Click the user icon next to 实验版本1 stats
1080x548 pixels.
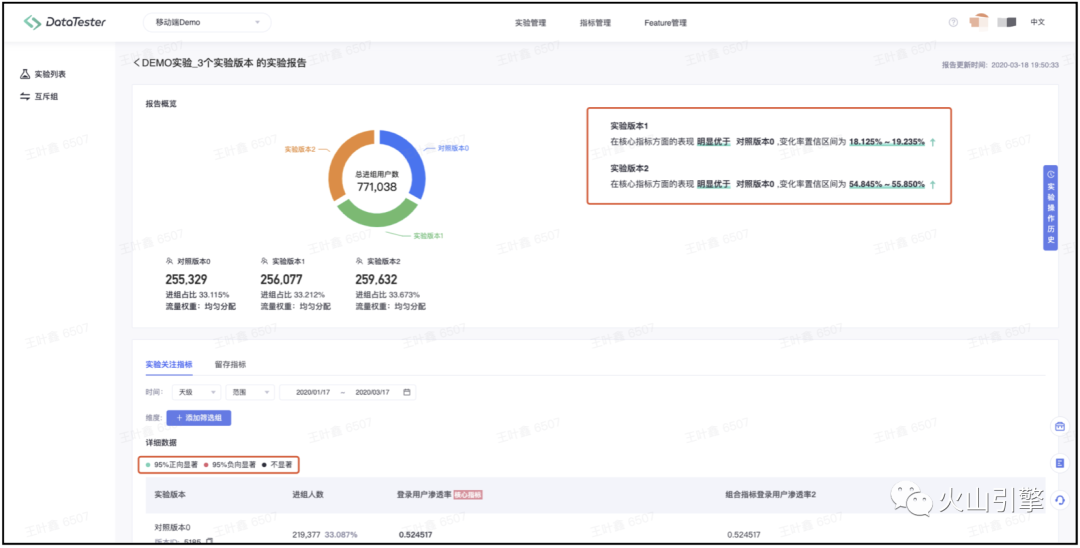[264, 262]
